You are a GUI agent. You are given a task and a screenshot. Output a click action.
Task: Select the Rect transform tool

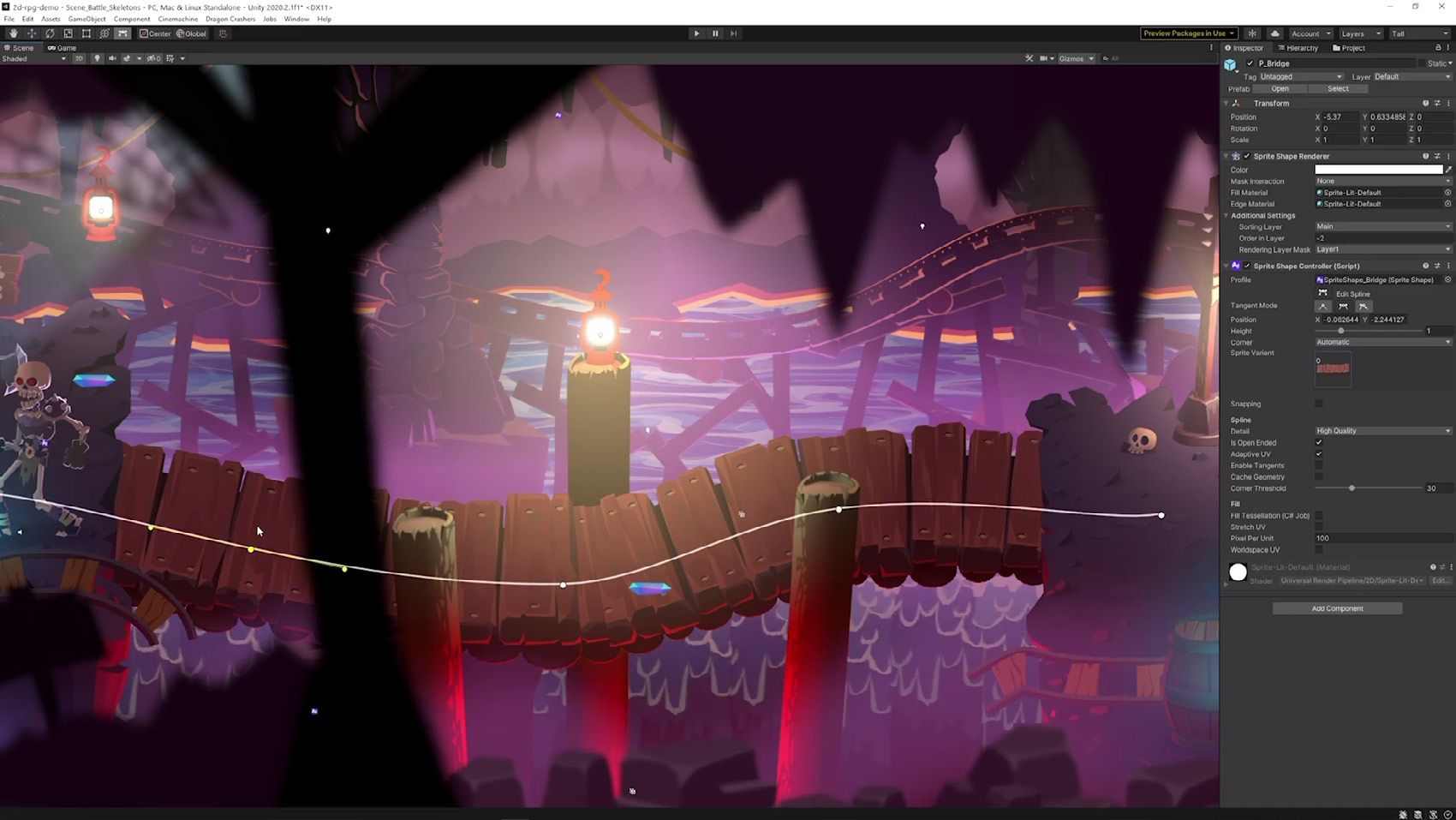[87, 33]
